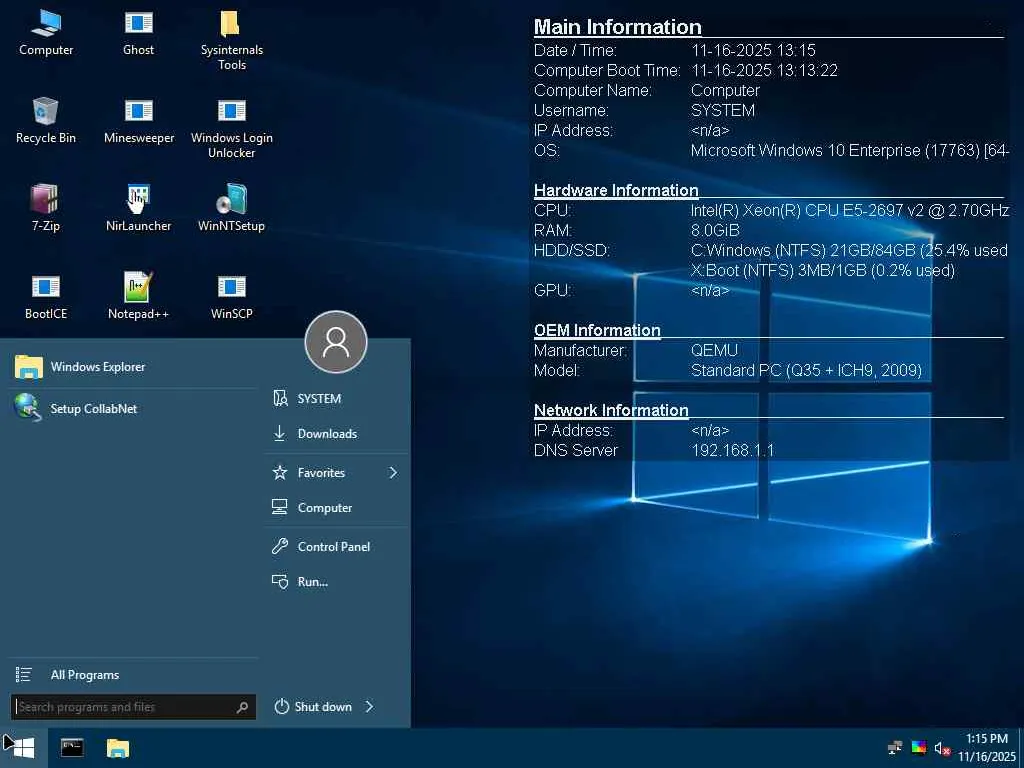Viewport: 1024px width, 768px height.
Task: Open Windows Login Unlocker shortcut
Action: click(x=231, y=128)
